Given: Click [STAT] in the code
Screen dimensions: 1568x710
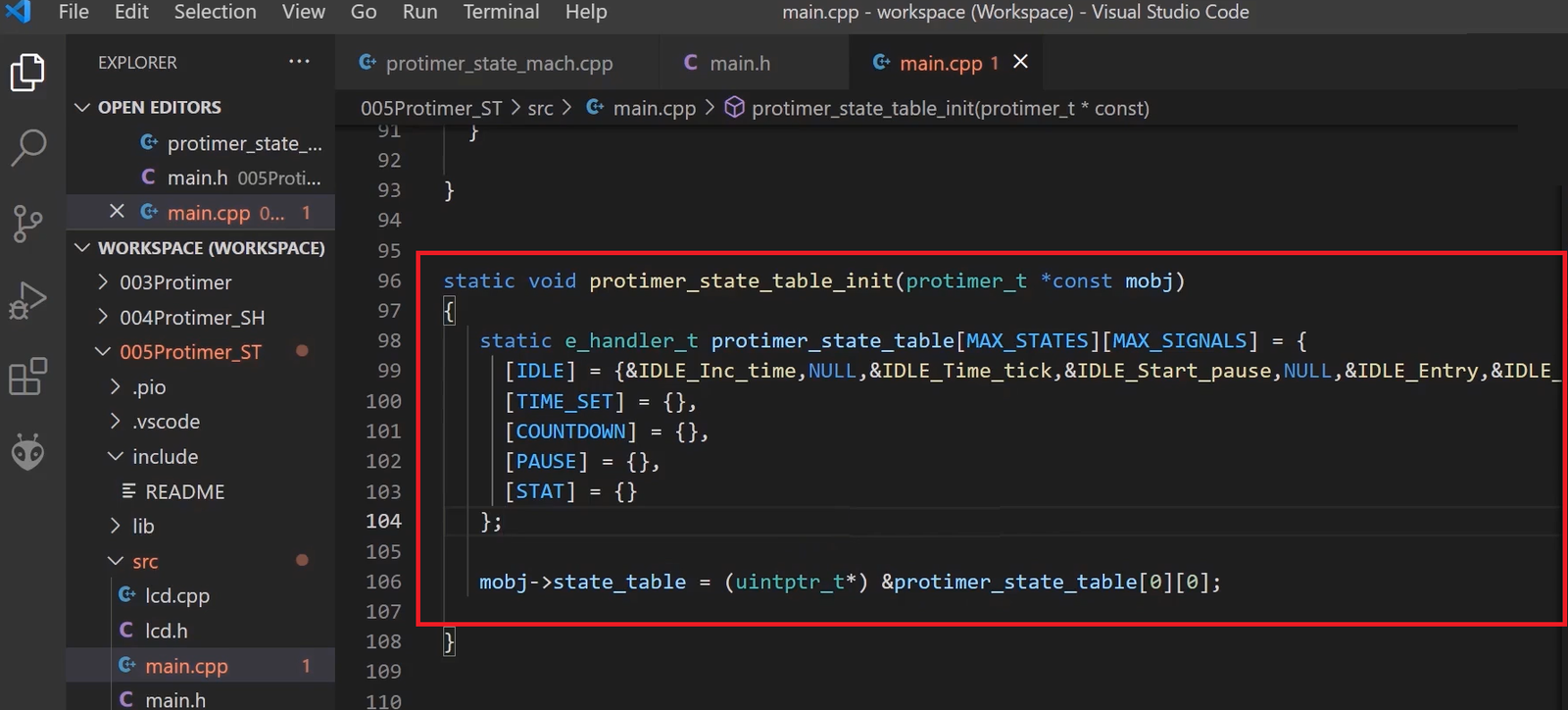Looking at the screenshot, I should (x=540, y=491).
